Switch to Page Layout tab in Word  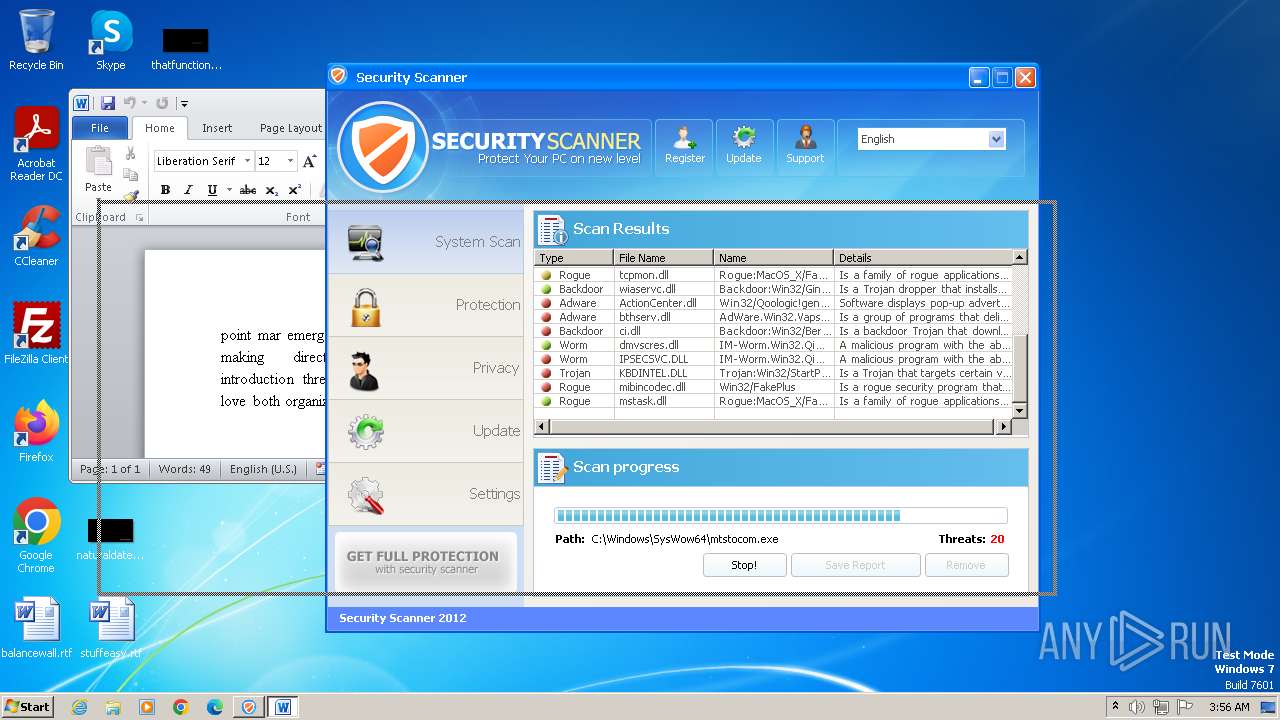290,128
